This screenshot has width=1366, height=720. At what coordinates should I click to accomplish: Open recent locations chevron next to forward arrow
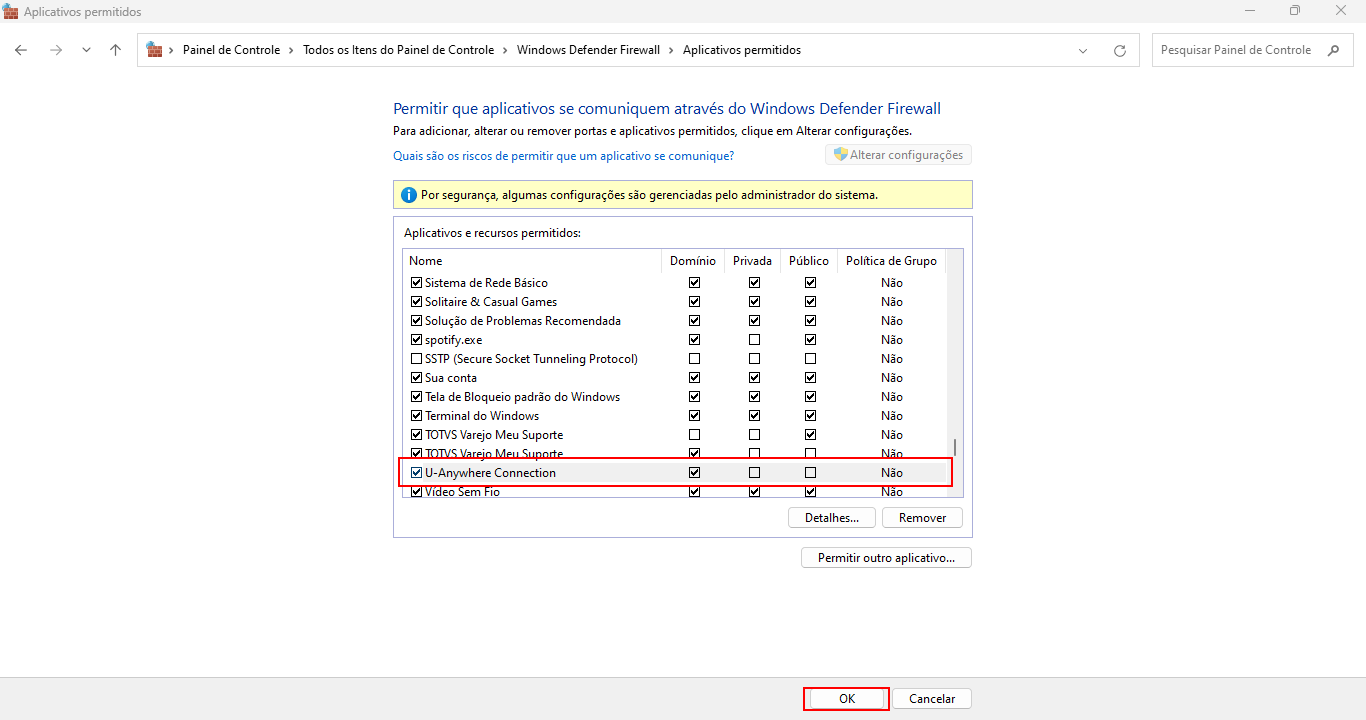(86, 50)
